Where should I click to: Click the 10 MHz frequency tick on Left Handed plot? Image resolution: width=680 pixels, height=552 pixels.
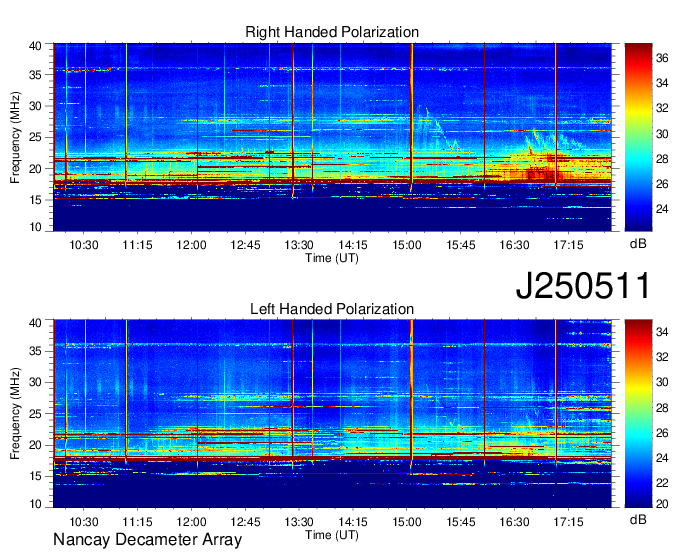[36, 504]
